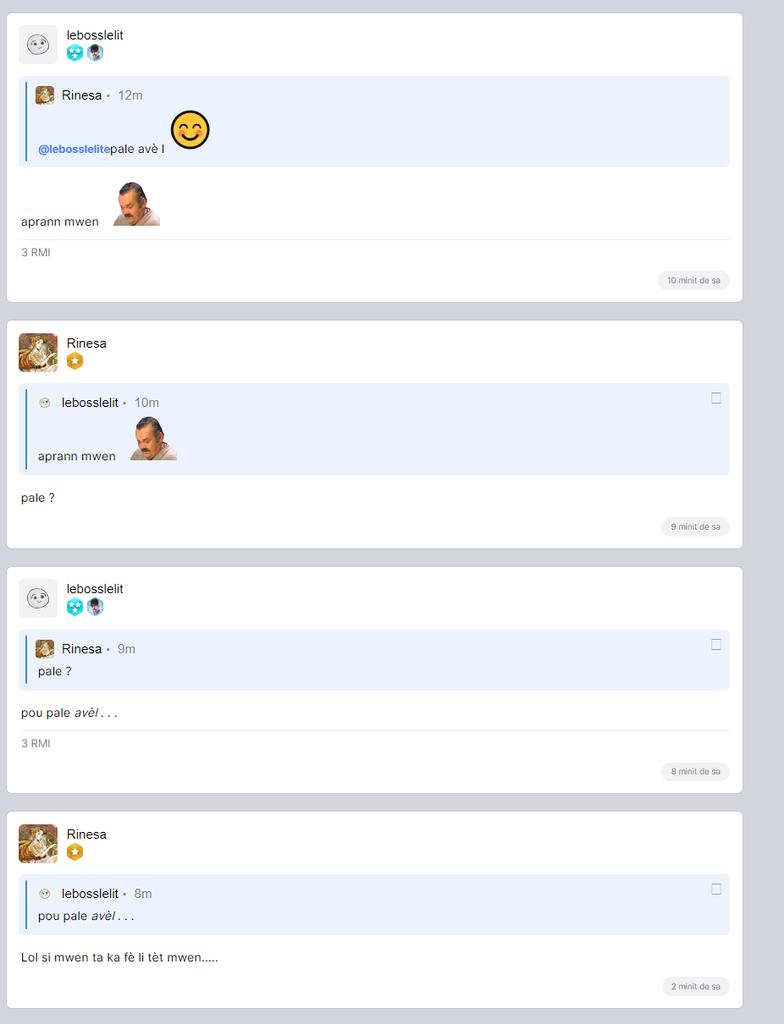Click the '10 minit de sa' timestamp
This screenshot has width=784, height=1024.
coord(693,280)
